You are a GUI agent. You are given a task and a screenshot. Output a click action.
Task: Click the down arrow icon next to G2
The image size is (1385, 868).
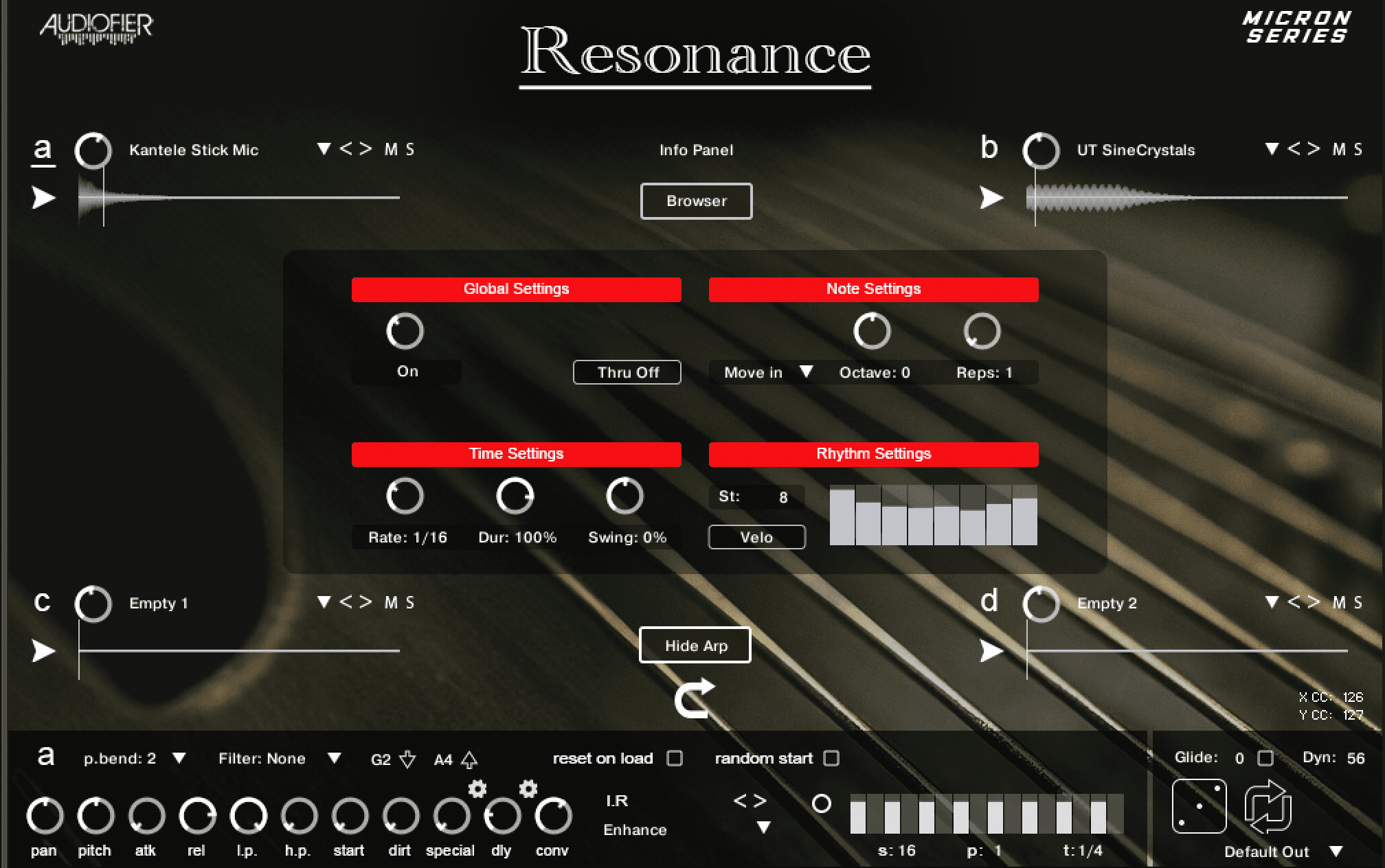tap(407, 760)
